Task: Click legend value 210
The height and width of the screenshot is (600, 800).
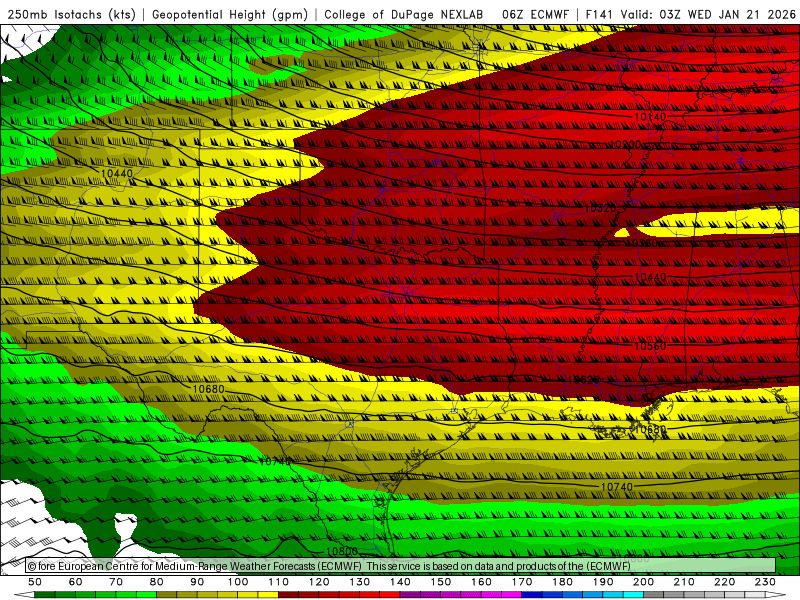Action: tap(684, 582)
